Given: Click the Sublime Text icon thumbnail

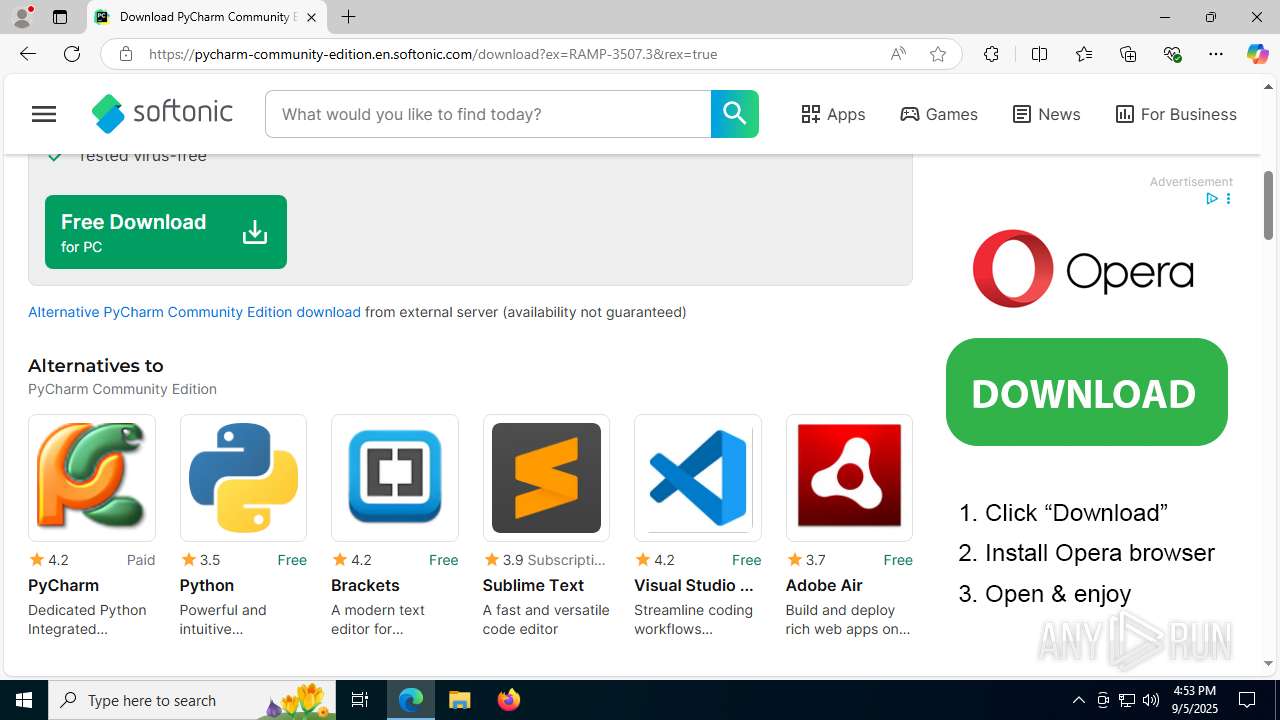Looking at the screenshot, I should click(546, 478).
